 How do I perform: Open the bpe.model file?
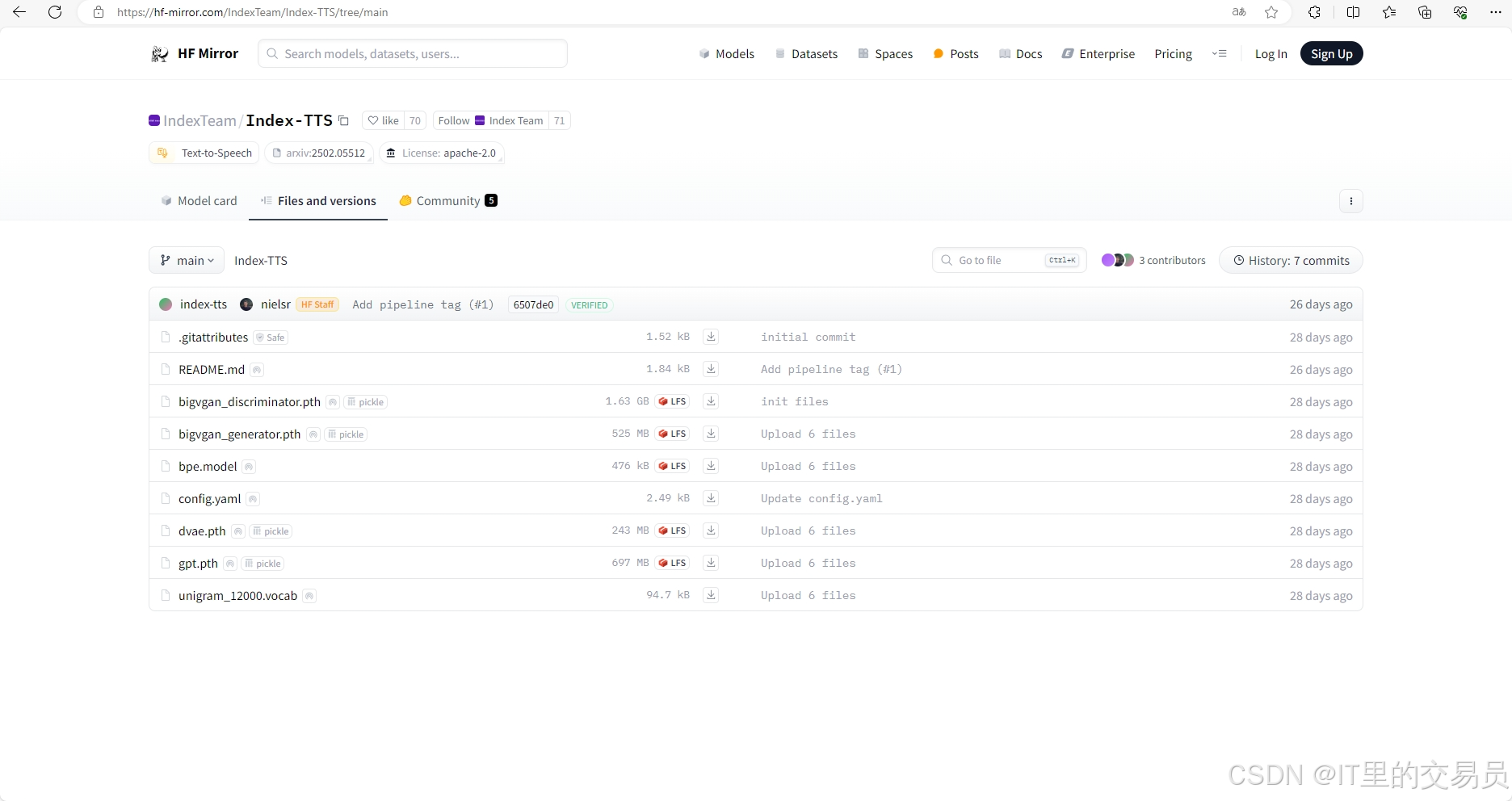(x=208, y=466)
